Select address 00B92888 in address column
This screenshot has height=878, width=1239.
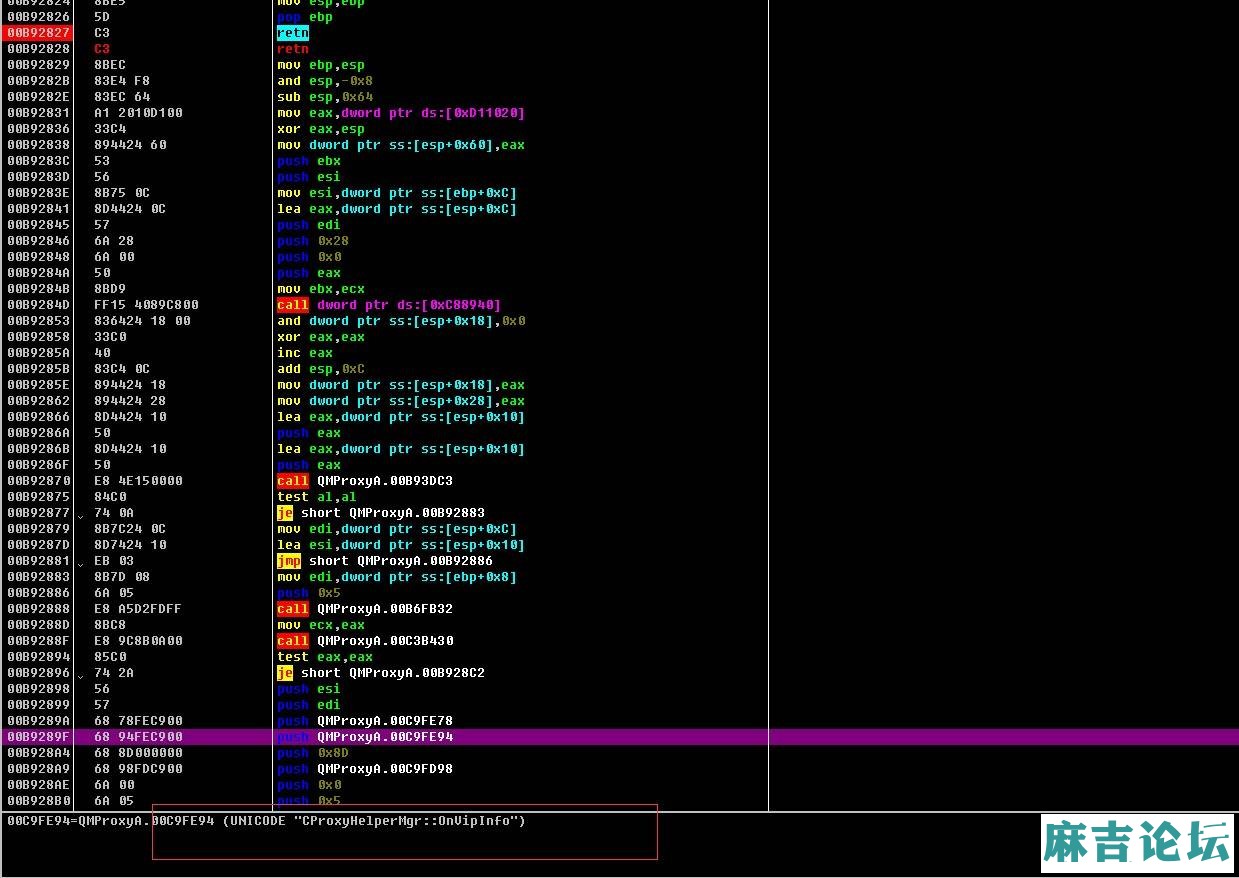[x=38, y=609]
